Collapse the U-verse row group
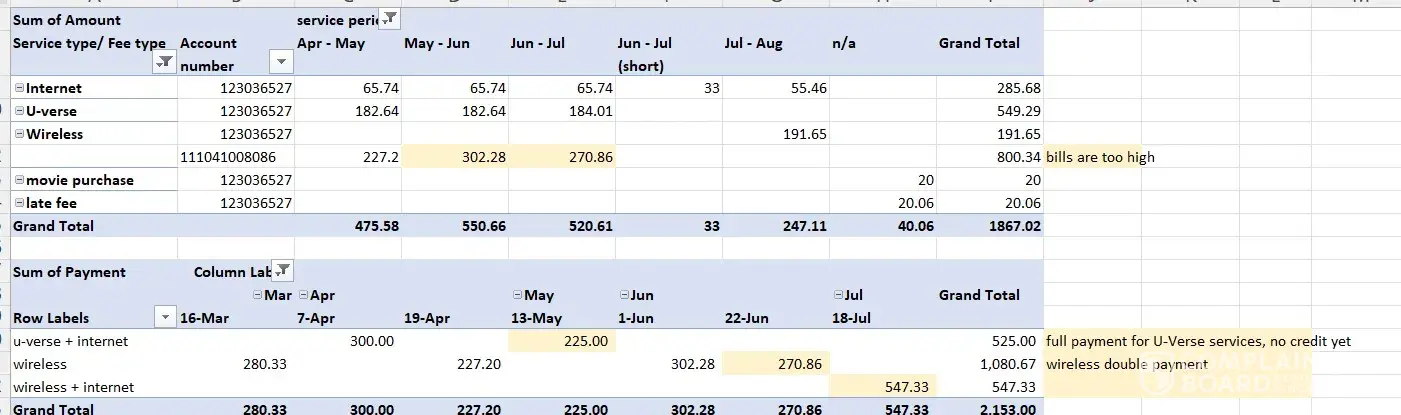The width and height of the screenshot is (1401, 415). click(x=20, y=111)
